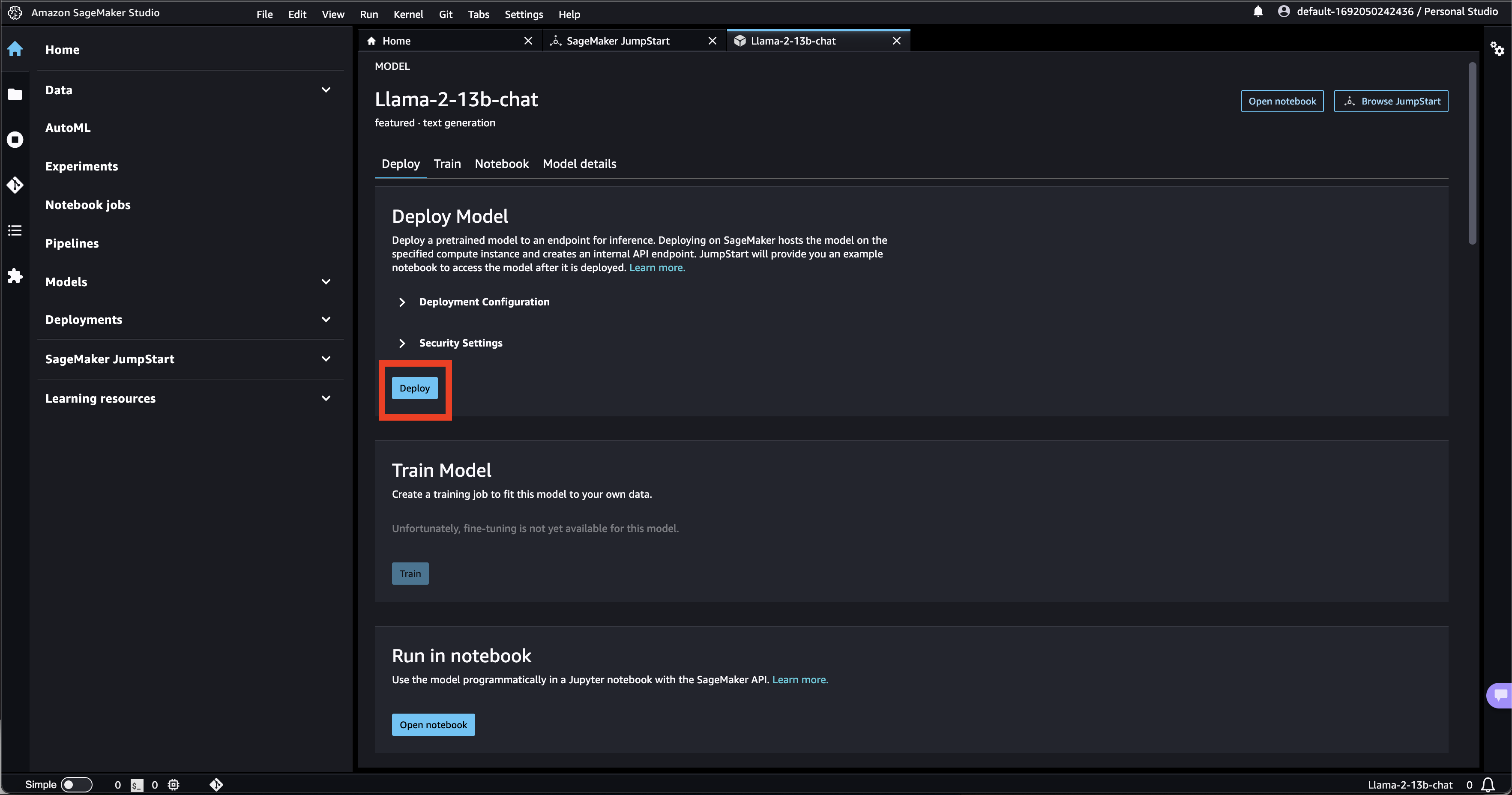Toggle the Simple mode switch
The width and height of the screenshot is (1512, 795).
click(76, 784)
